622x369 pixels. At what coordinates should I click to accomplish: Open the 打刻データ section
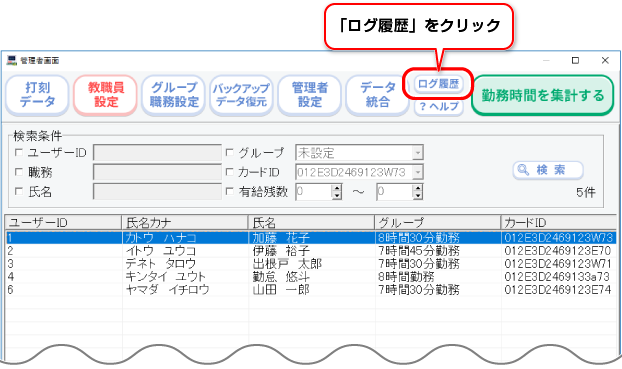pos(37,95)
